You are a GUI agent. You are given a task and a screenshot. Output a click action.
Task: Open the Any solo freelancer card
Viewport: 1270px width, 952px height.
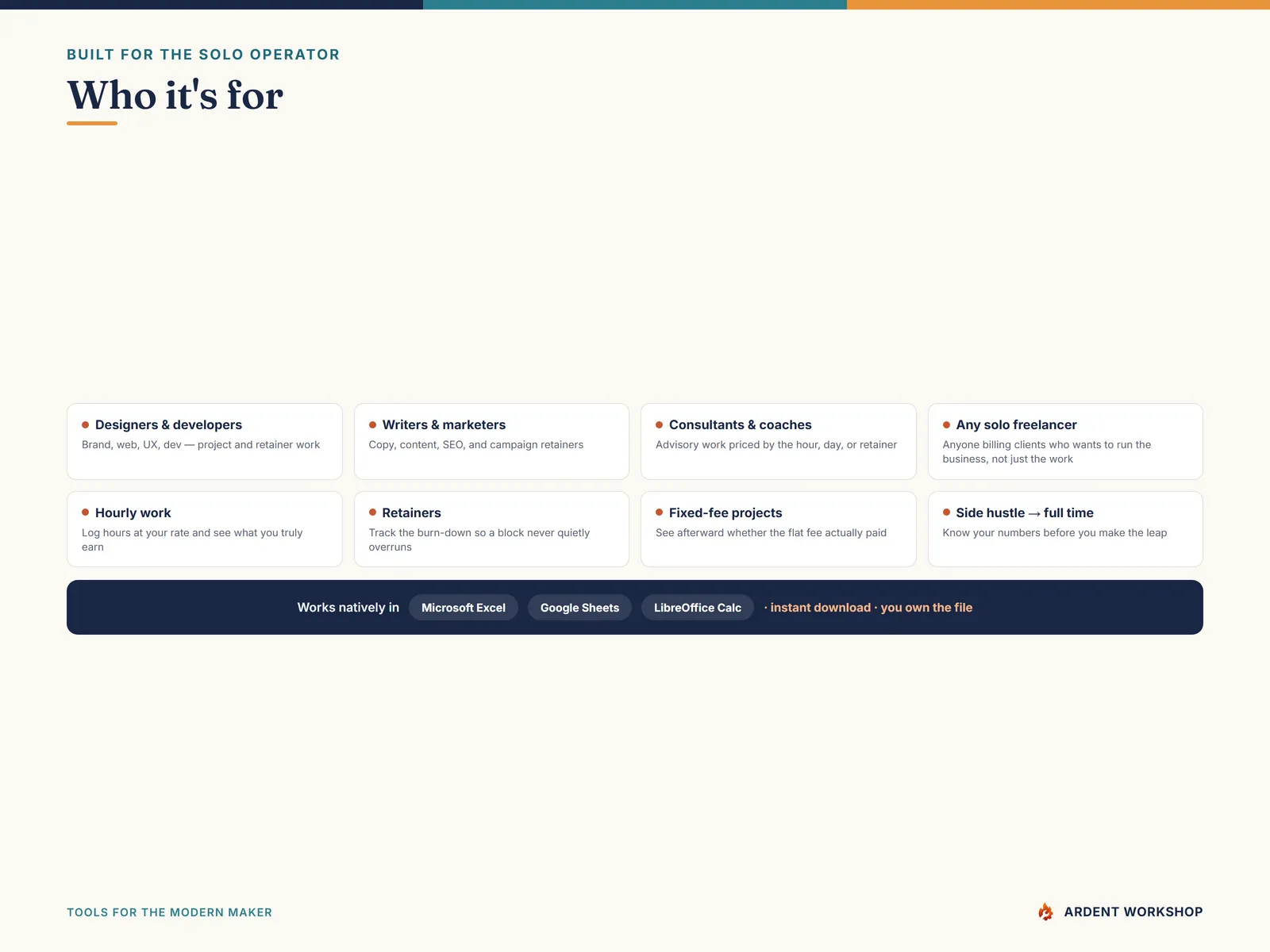[1065, 441]
